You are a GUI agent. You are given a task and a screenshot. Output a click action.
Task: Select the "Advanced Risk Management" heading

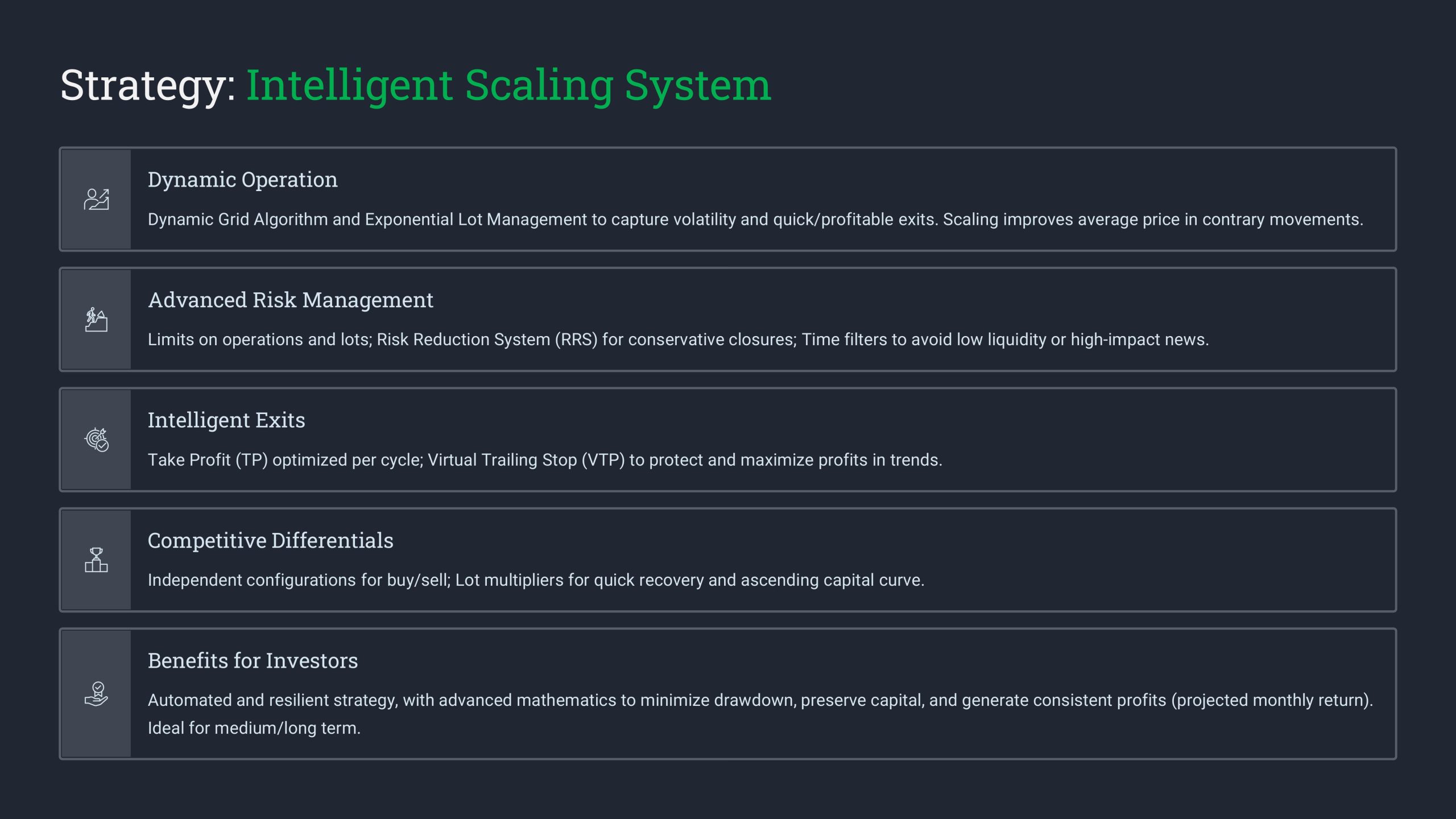tap(290, 300)
